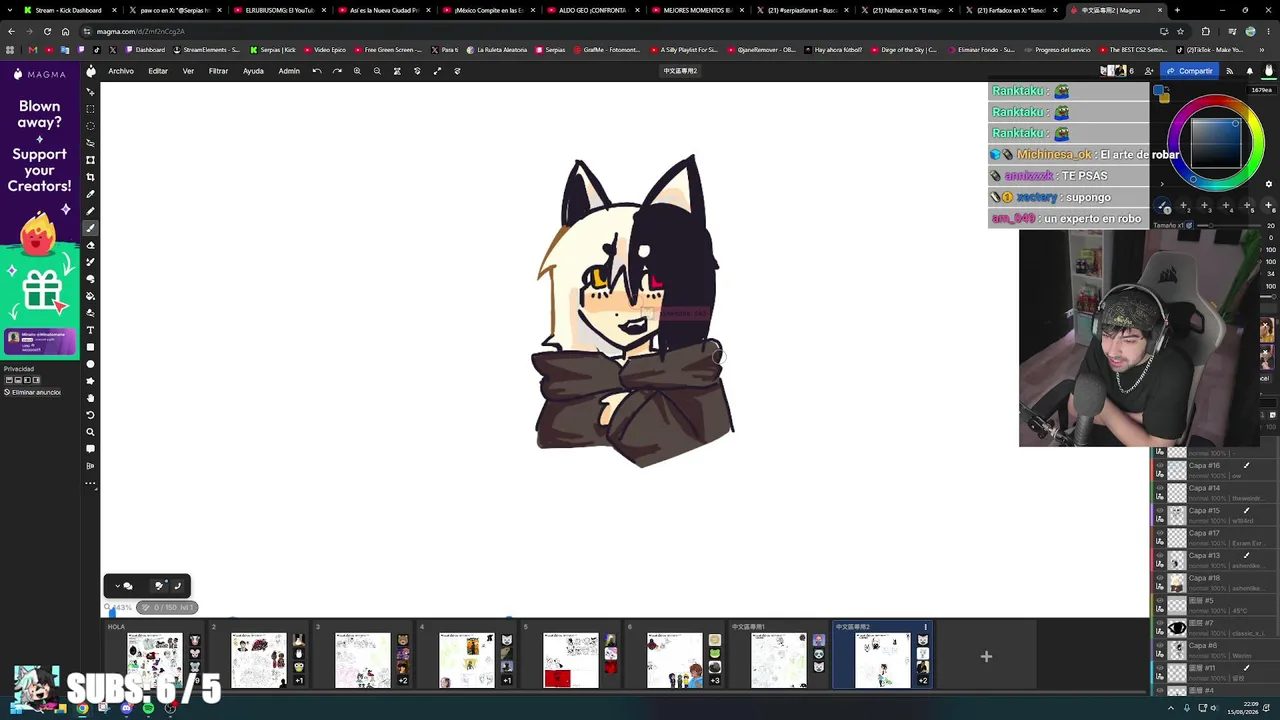This screenshot has height=720, width=1280.
Task: Click the browser address bar showing magma.com
Action: (x=600, y=31)
